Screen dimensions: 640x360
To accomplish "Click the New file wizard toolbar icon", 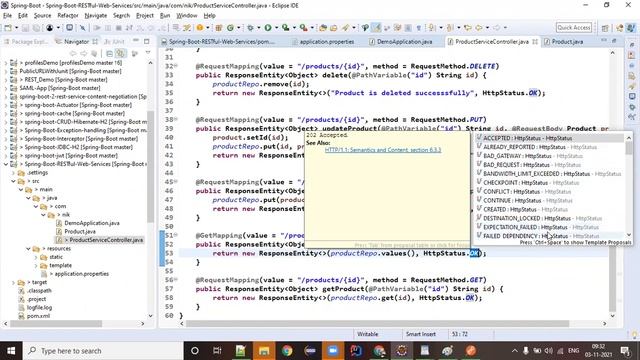I will pyautogui.click(x=8, y=28).
